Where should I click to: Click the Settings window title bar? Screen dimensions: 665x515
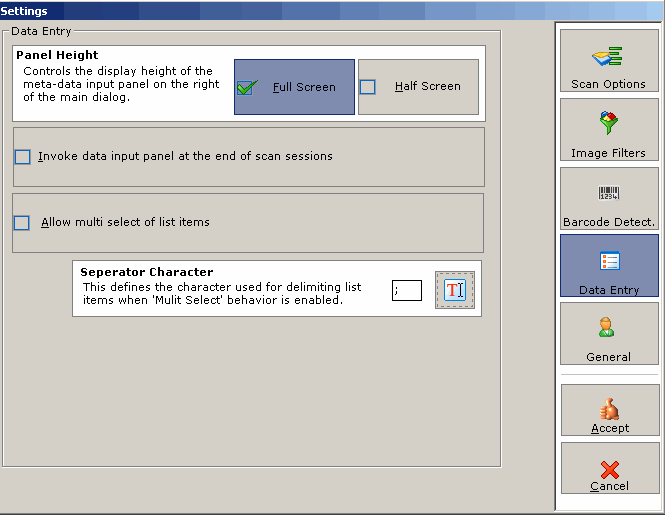pyautogui.click(x=300, y=11)
